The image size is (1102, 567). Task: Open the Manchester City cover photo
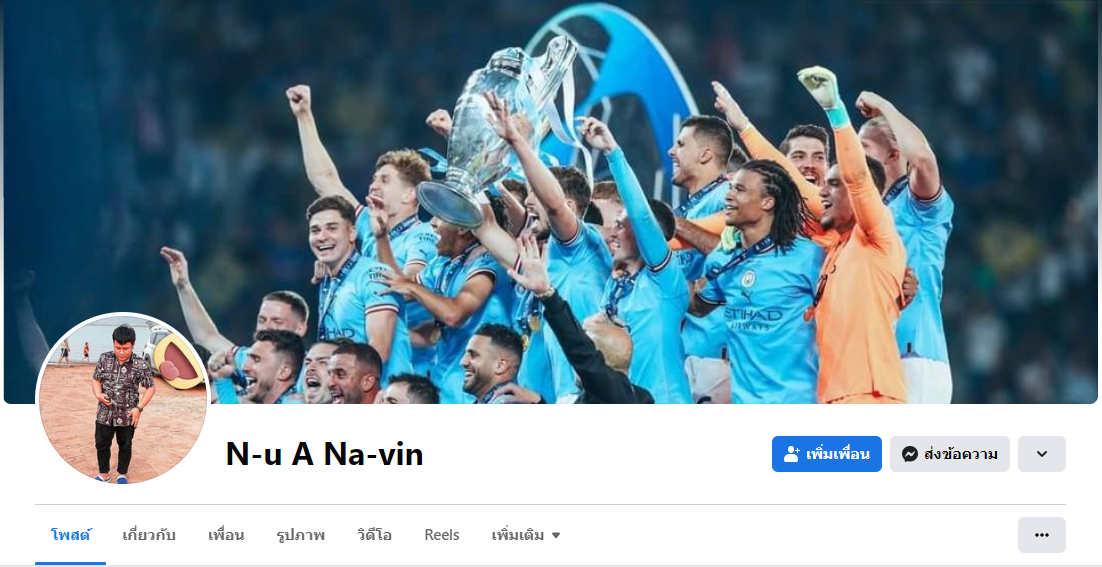[x=551, y=202]
